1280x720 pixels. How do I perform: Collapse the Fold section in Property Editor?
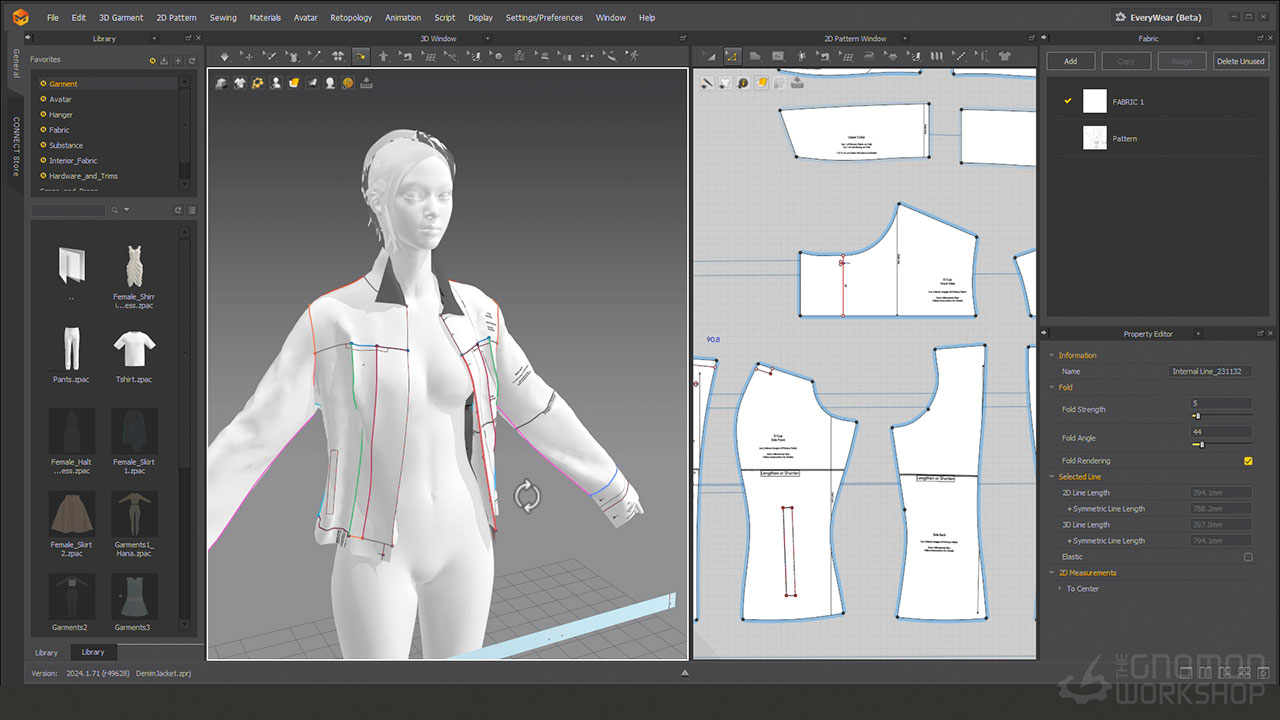coord(1052,387)
